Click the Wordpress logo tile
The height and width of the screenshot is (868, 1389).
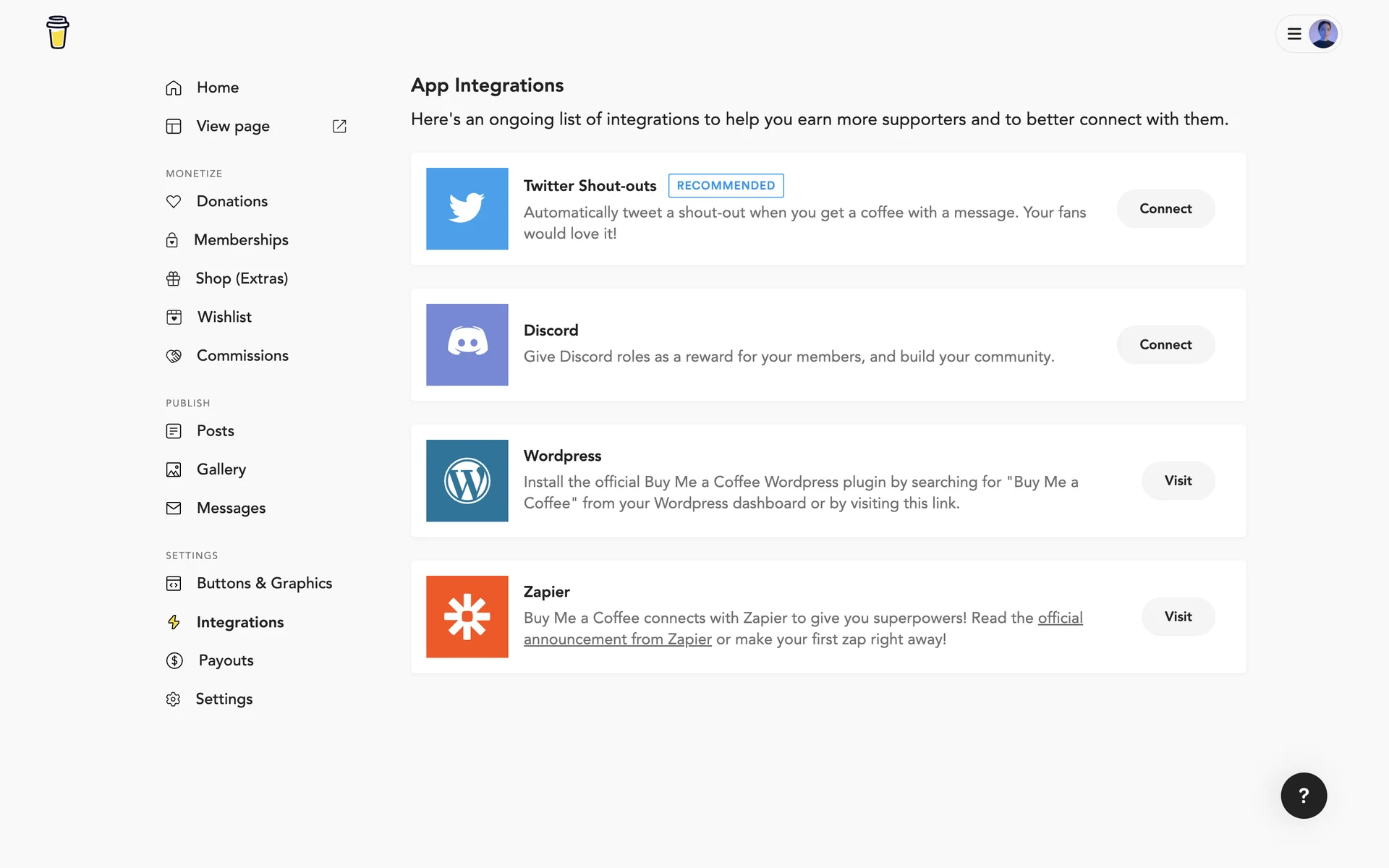pyautogui.click(x=467, y=481)
